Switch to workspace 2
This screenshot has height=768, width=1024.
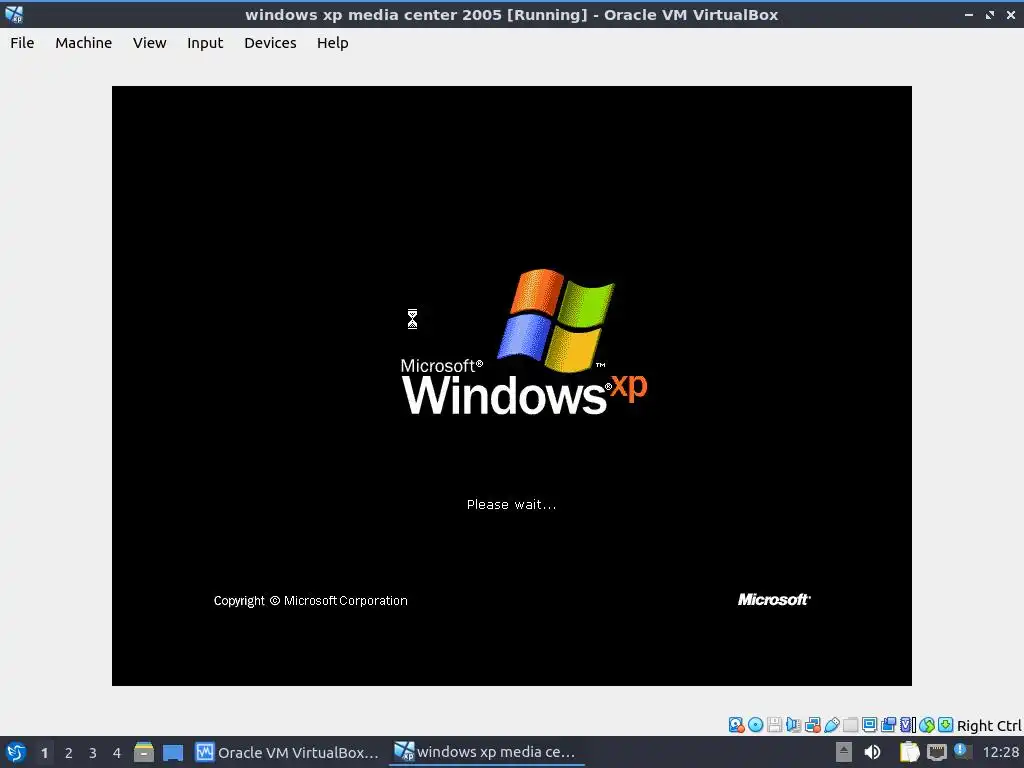point(69,753)
